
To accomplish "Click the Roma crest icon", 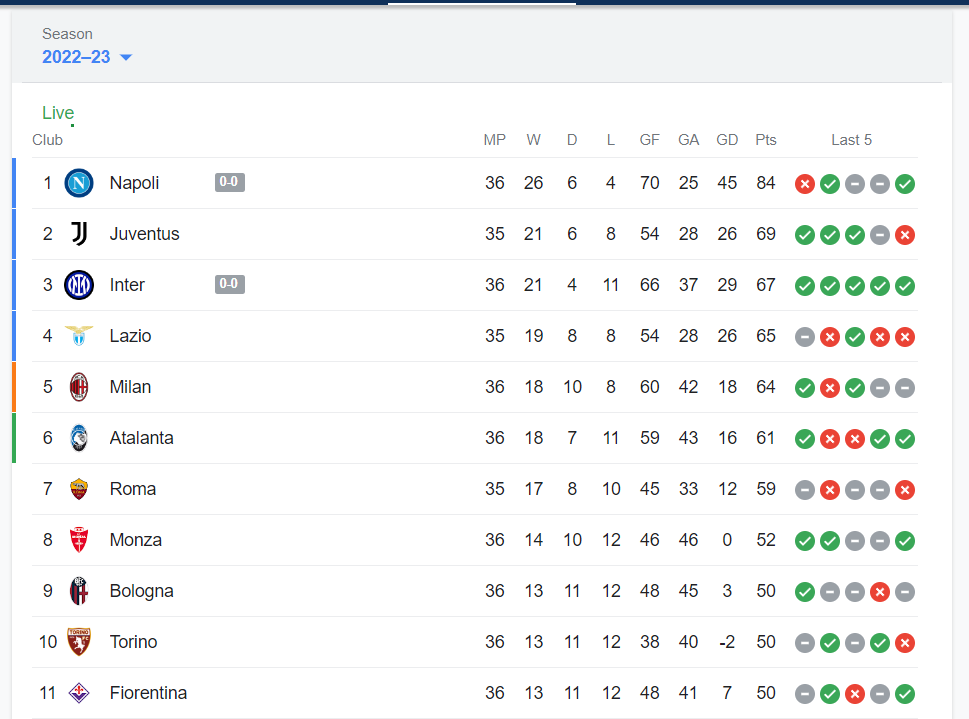I will (79, 489).
